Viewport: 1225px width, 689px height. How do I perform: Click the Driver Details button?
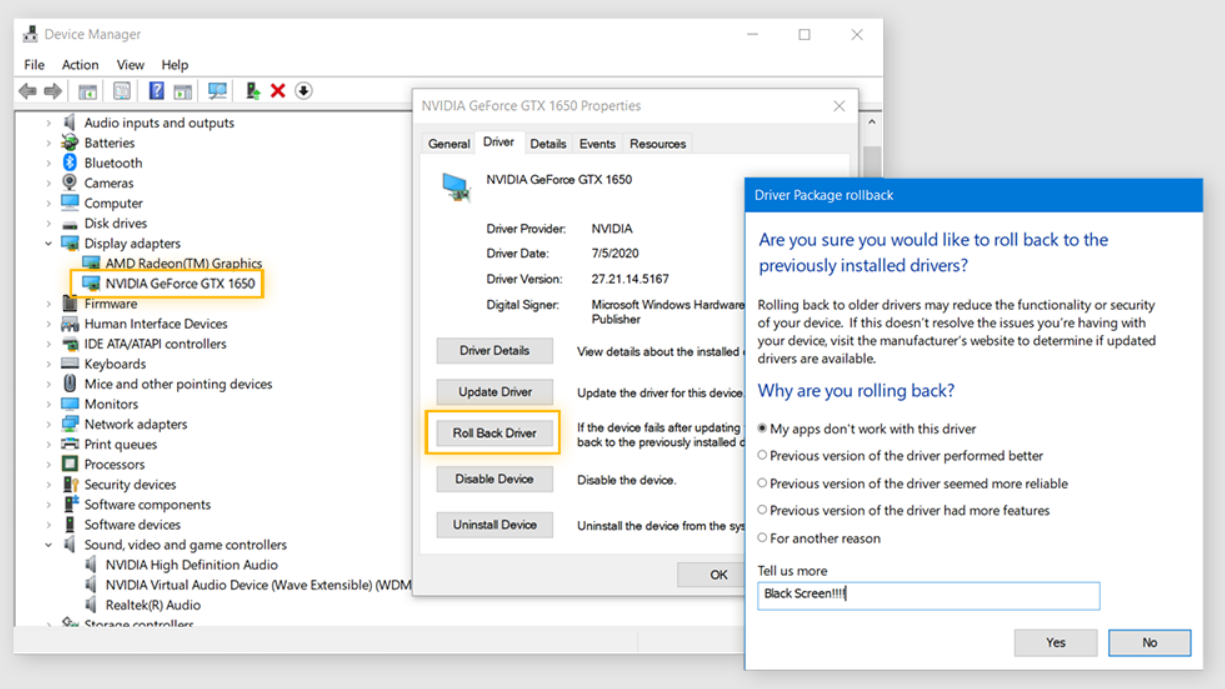[x=494, y=351]
